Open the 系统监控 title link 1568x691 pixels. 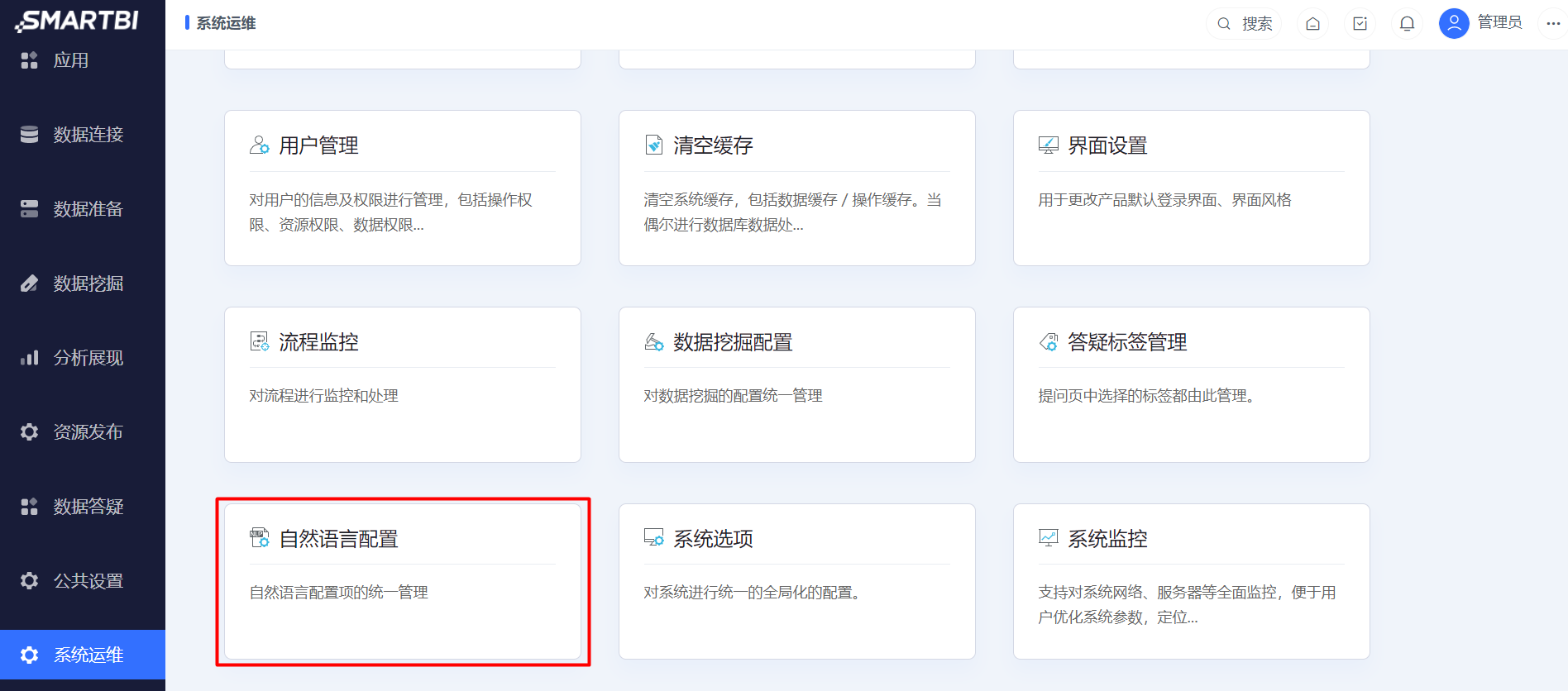1107,539
